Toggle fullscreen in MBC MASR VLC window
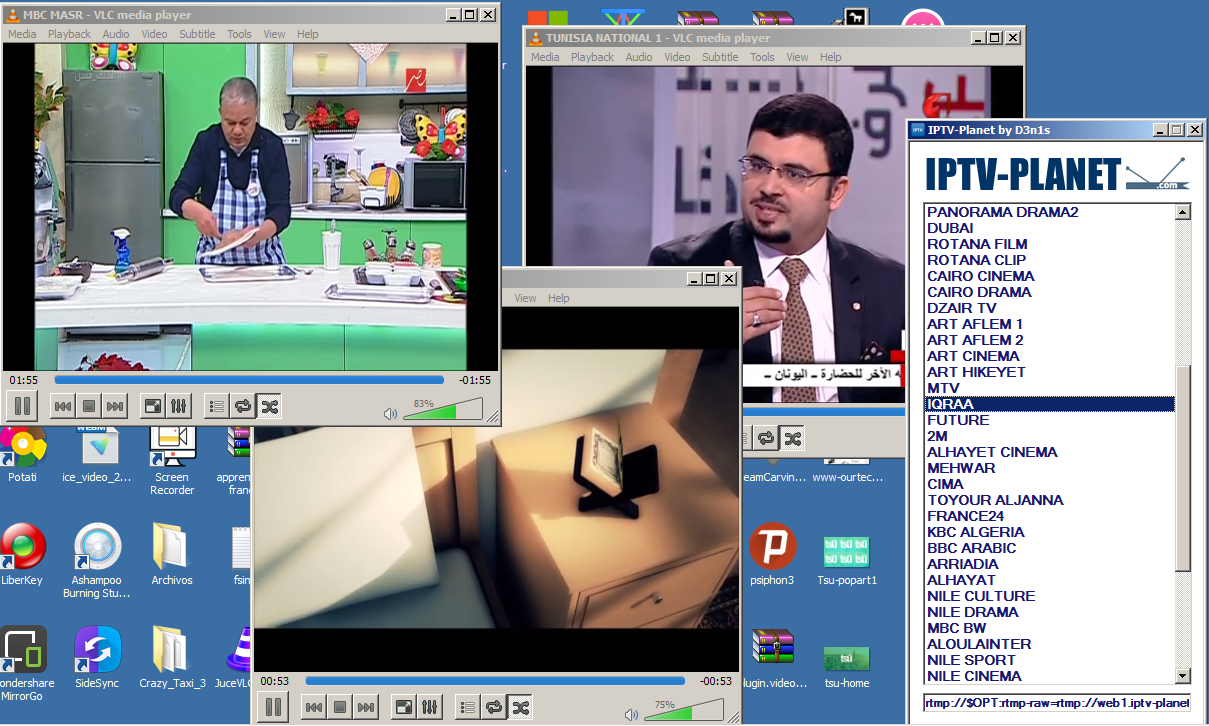 153,406
